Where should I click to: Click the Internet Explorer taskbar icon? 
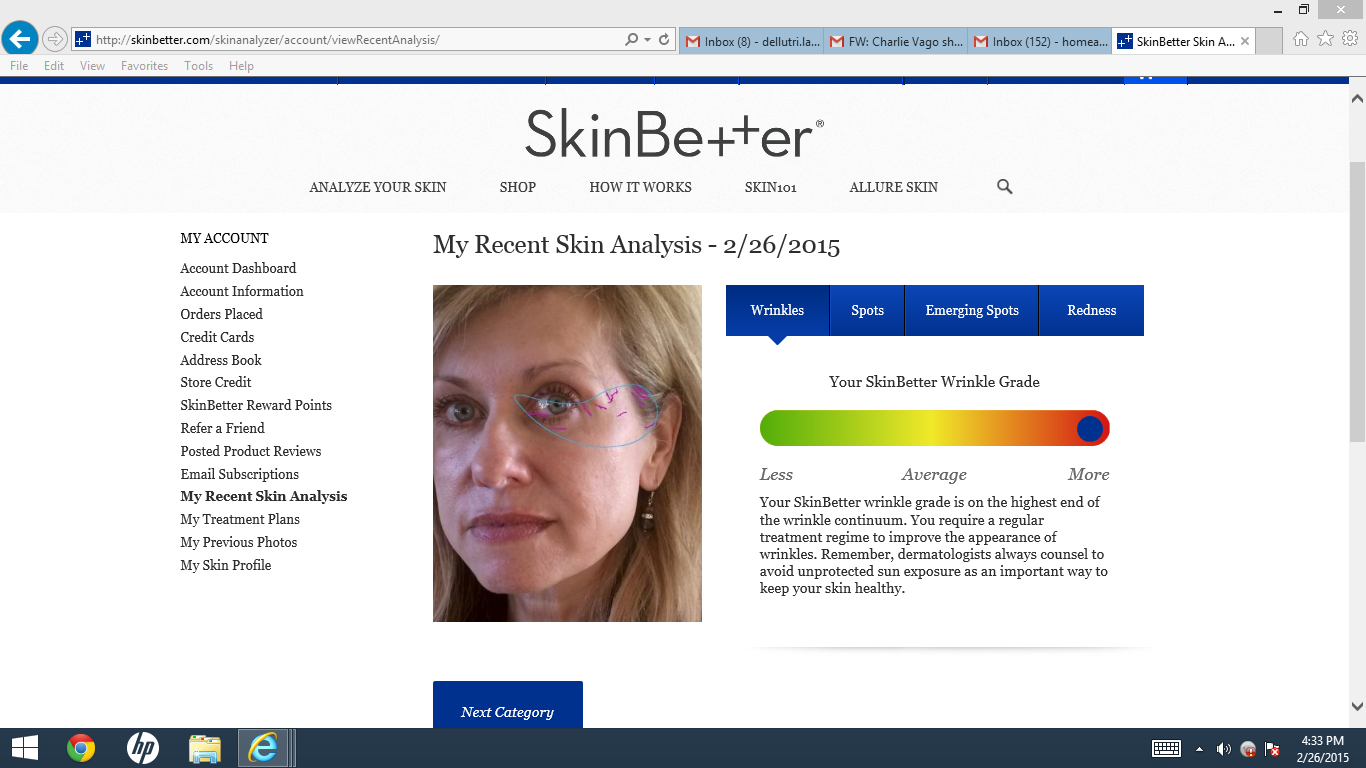pos(263,748)
